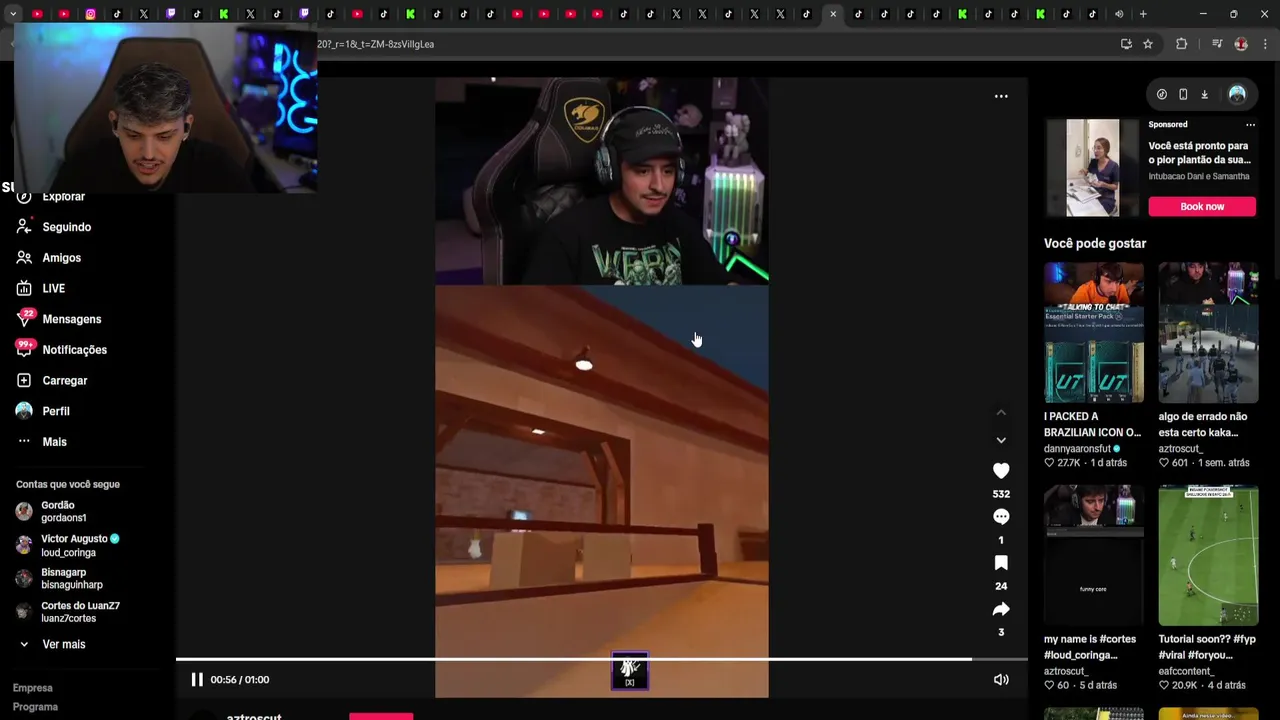Go to the next video with down arrow
This screenshot has height=720, width=1280.
(1001, 440)
